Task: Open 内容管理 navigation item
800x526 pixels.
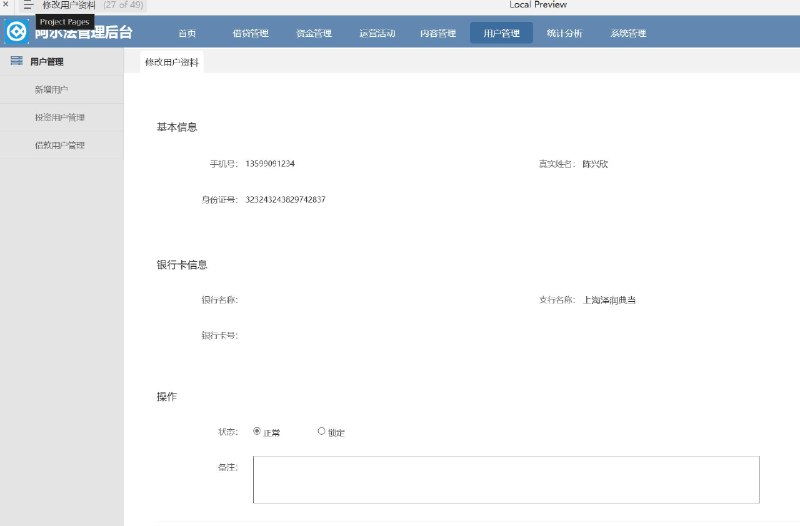Action: tap(438, 33)
